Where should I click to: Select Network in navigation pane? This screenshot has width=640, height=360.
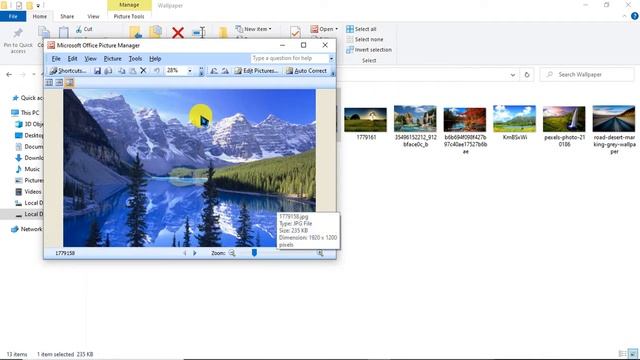(x=27, y=229)
